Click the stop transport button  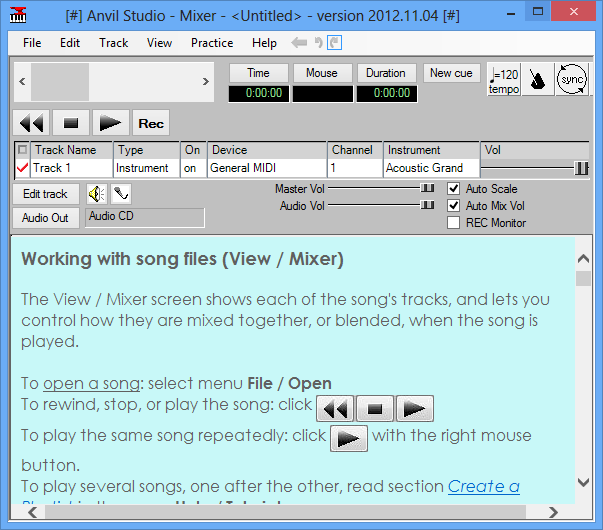[x=71, y=123]
